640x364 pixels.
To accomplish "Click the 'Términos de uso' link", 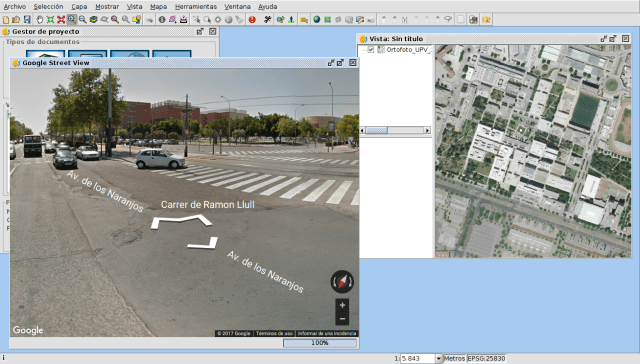I will tap(274, 333).
